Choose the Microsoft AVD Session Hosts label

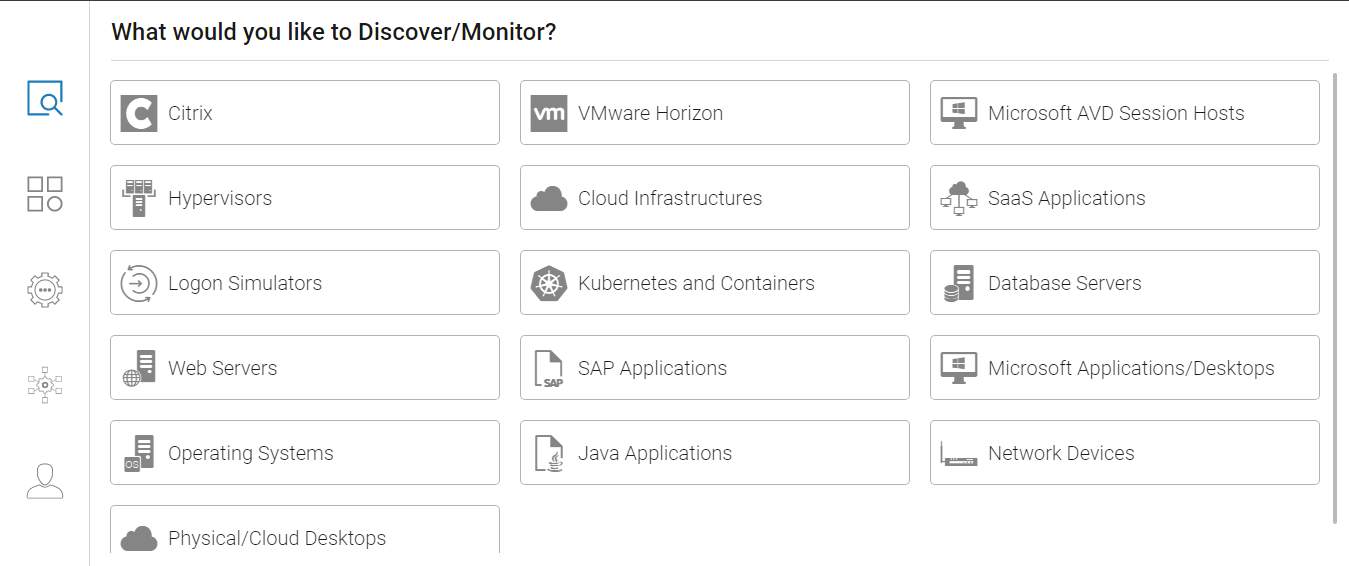click(1116, 113)
